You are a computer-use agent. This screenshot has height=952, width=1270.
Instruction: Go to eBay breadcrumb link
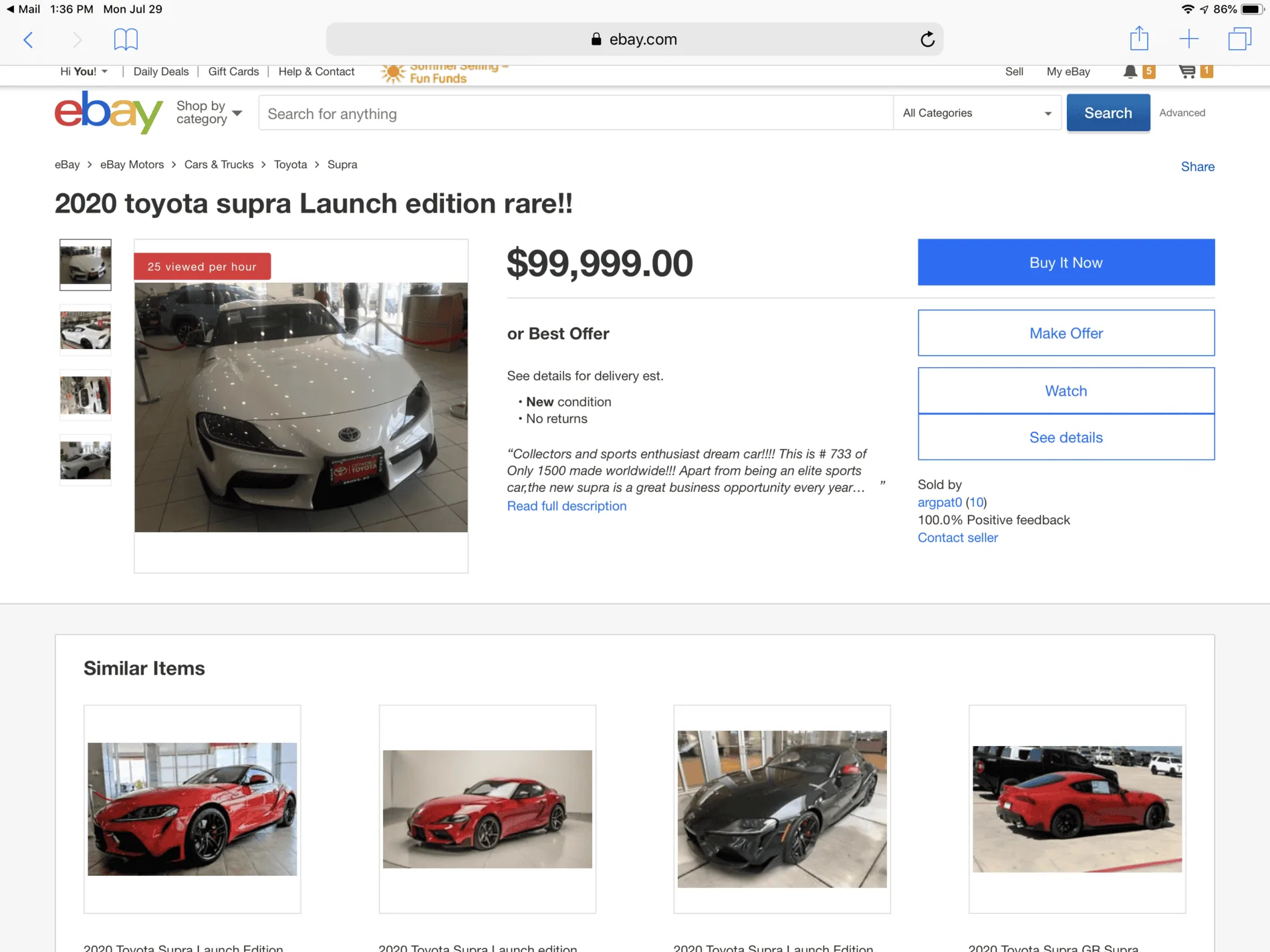tap(67, 164)
